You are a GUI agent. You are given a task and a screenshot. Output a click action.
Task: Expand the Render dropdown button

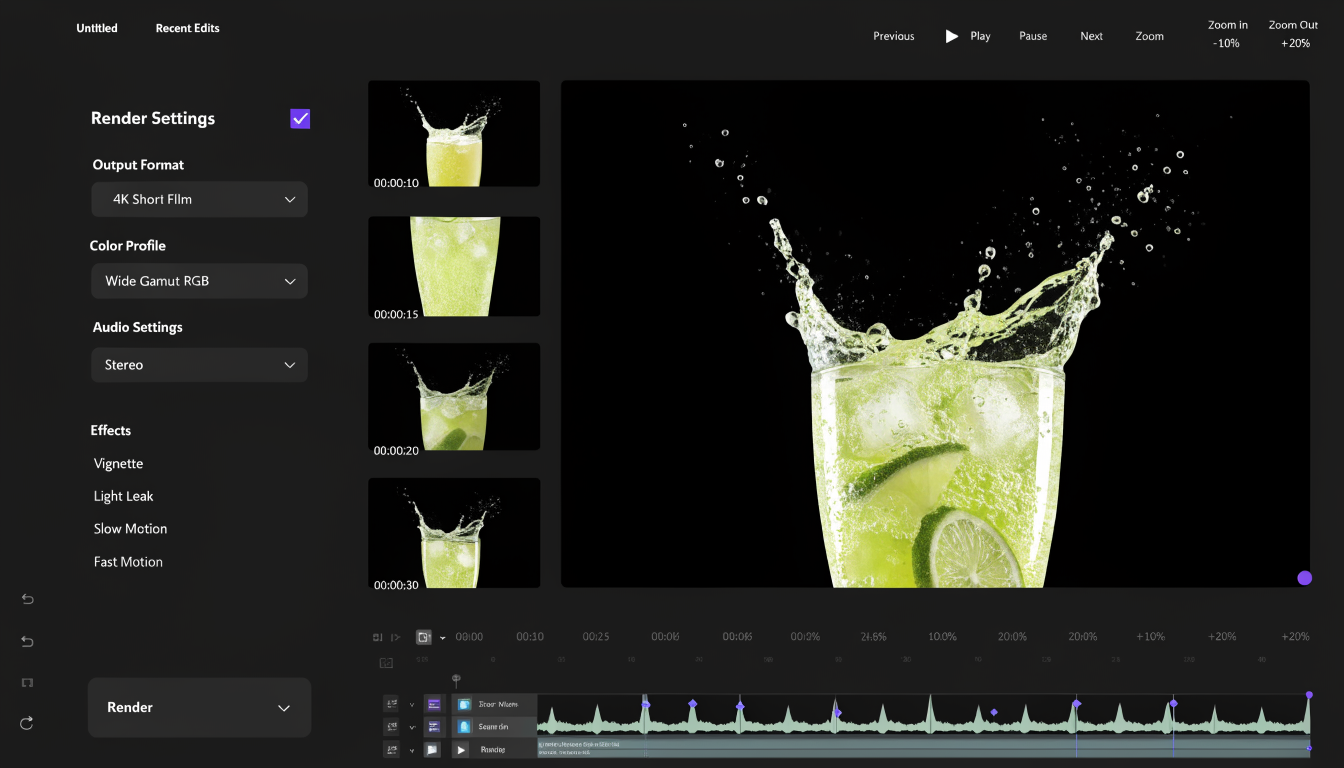tap(199, 707)
